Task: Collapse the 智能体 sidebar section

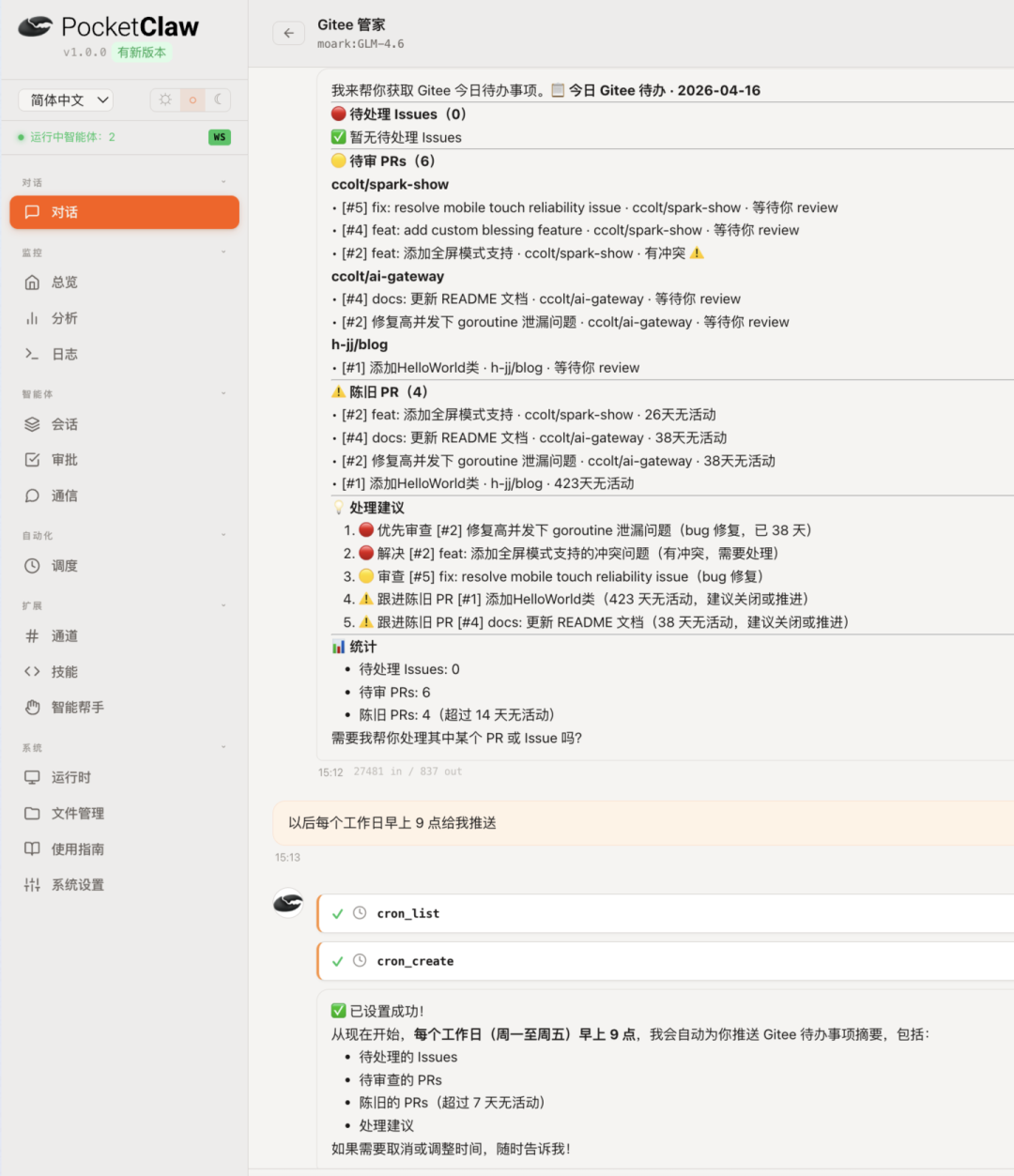Action: tap(223, 394)
